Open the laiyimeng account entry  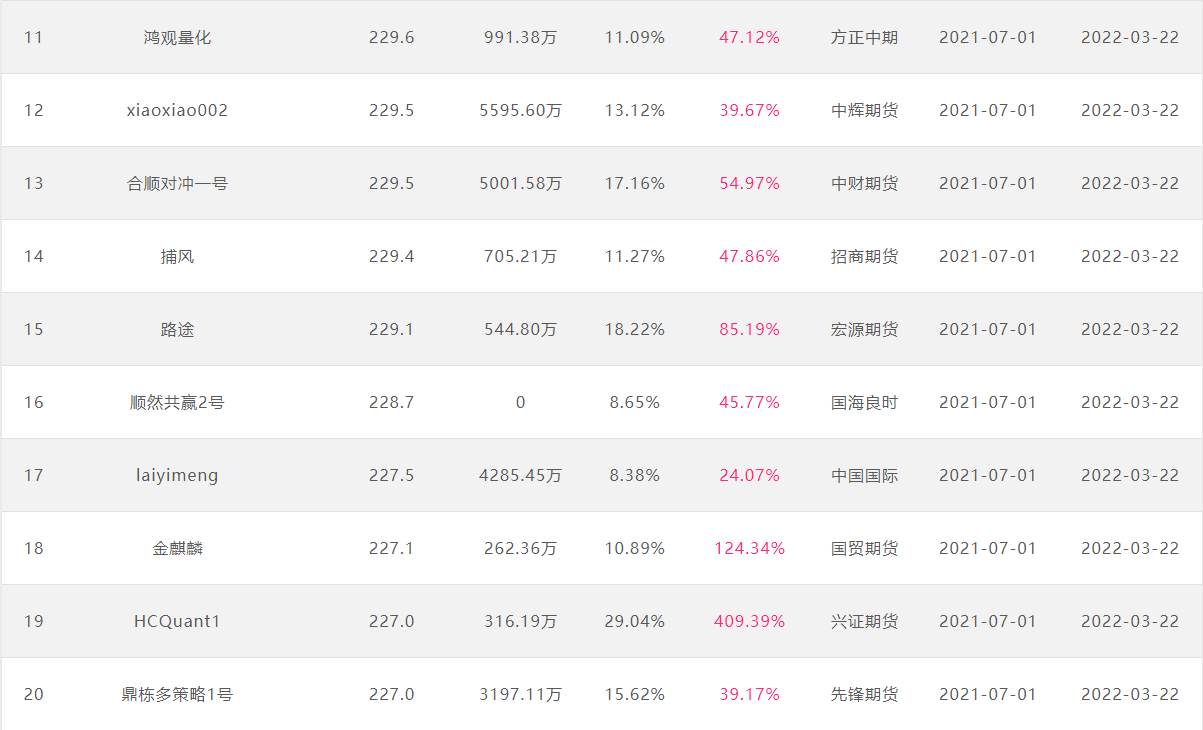pos(177,476)
